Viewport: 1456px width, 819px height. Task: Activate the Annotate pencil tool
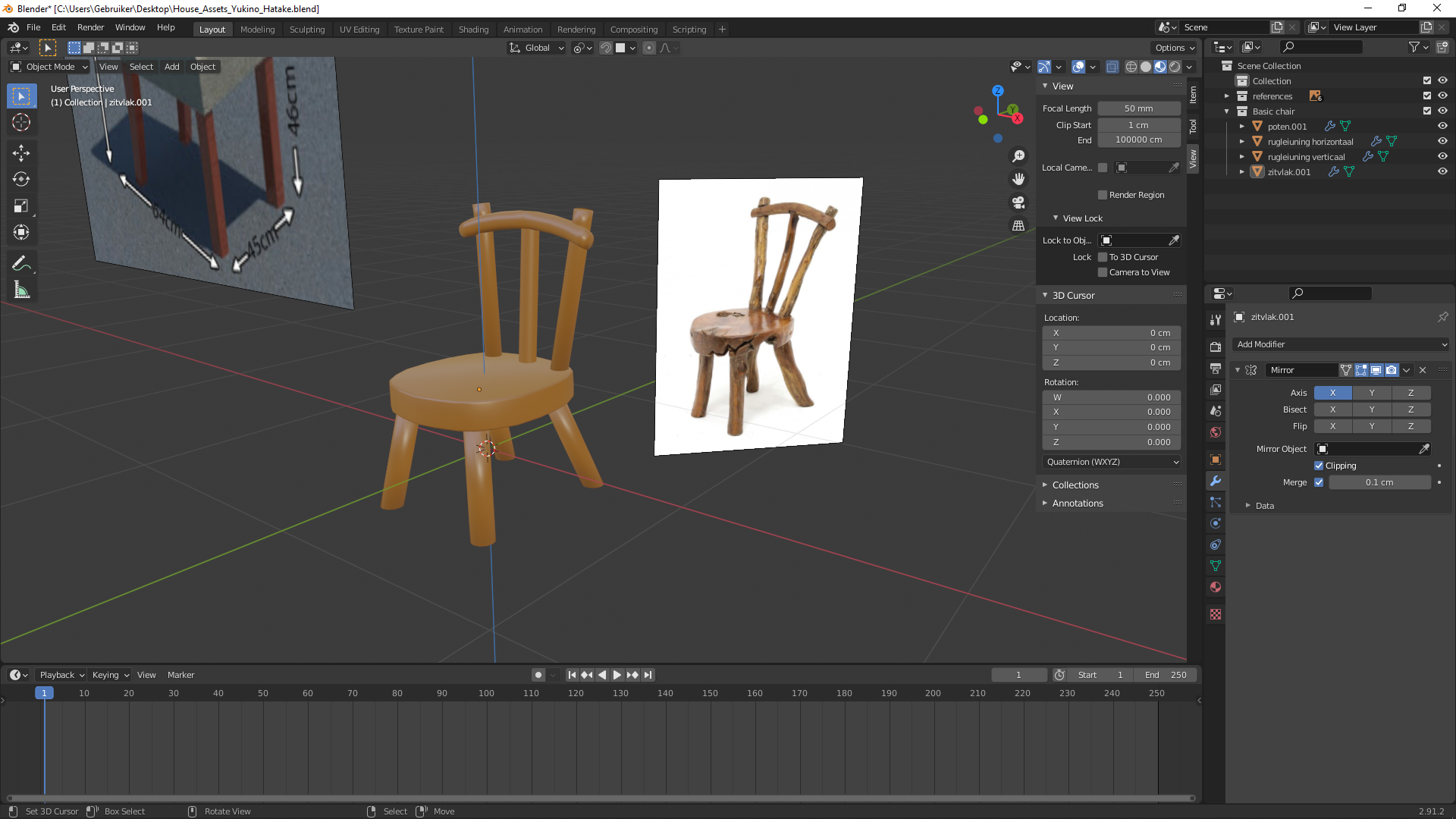click(21, 263)
